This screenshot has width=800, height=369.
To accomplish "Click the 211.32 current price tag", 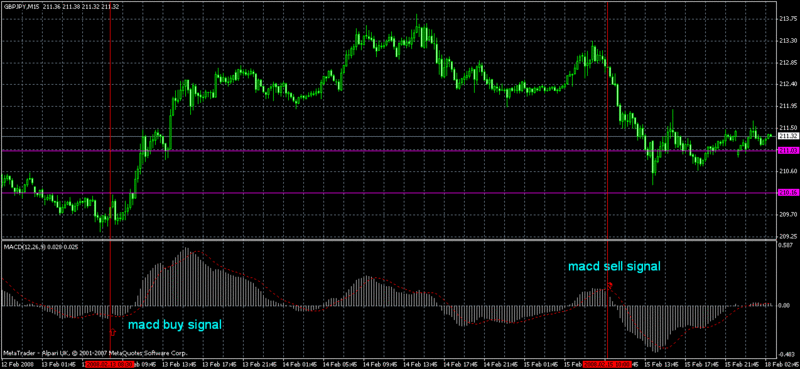I will [789, 136].
